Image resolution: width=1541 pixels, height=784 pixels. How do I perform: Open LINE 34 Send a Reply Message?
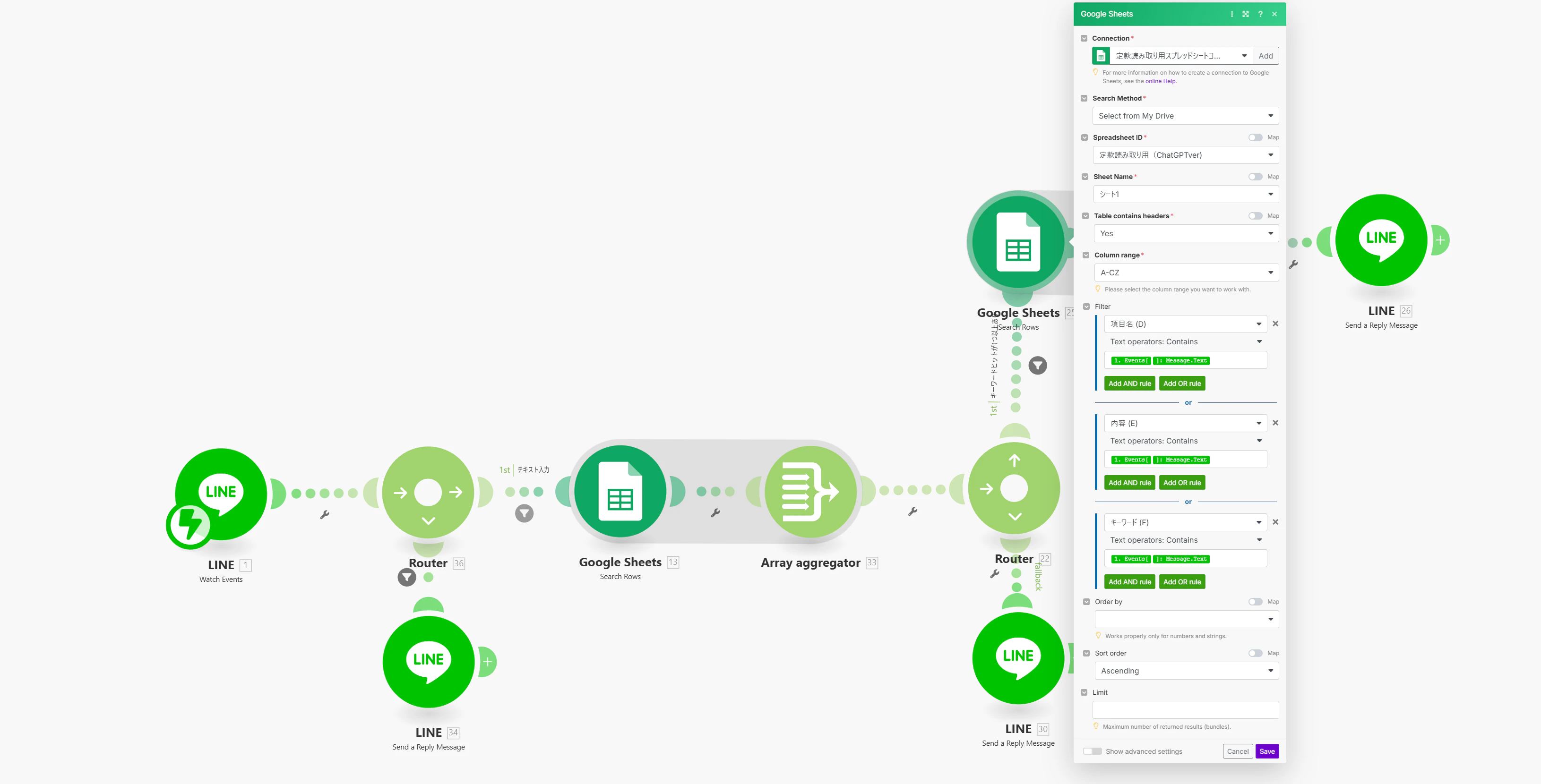[428, 661]
